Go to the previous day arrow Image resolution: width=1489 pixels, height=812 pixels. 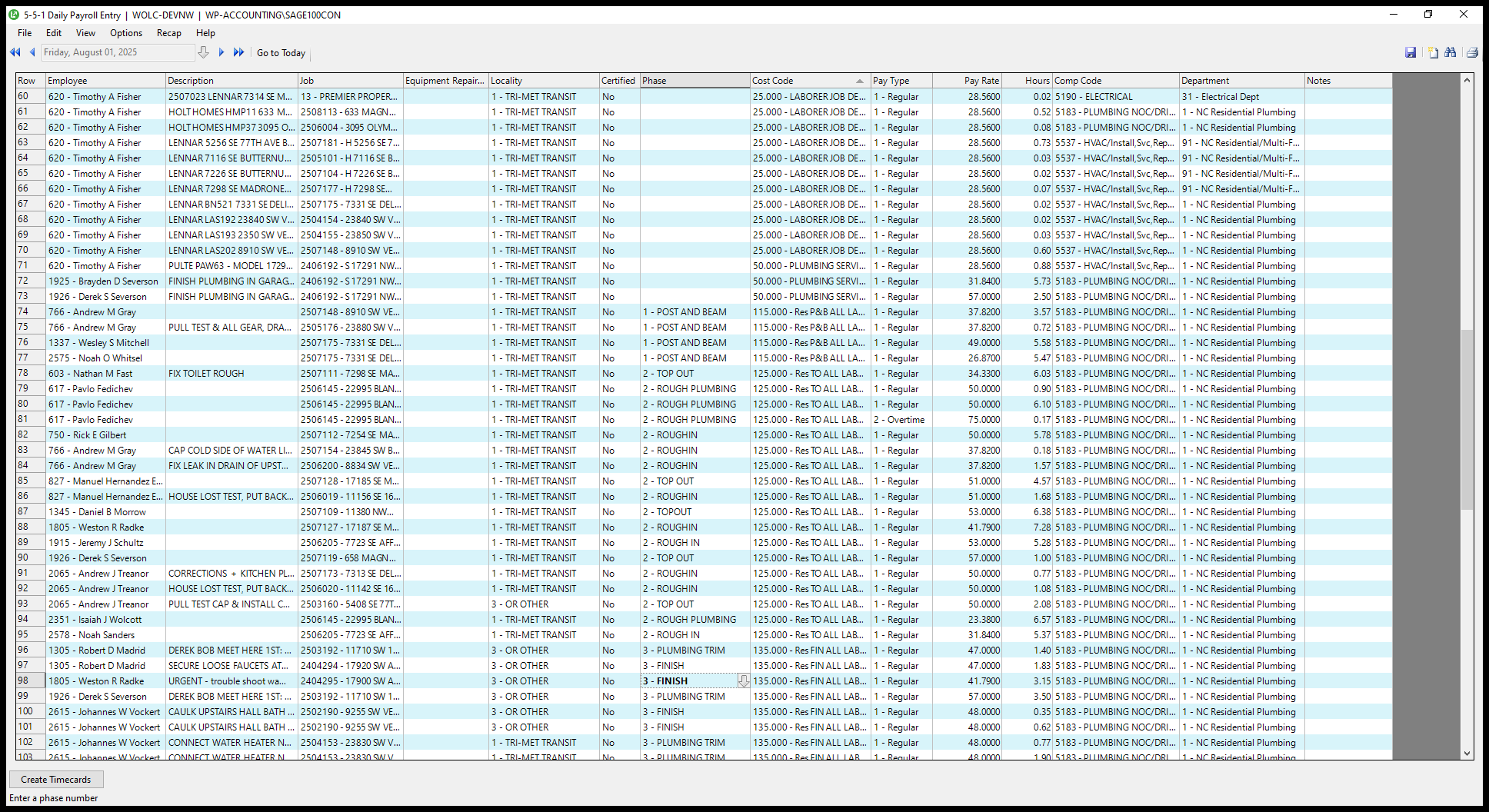pos(32,52)
